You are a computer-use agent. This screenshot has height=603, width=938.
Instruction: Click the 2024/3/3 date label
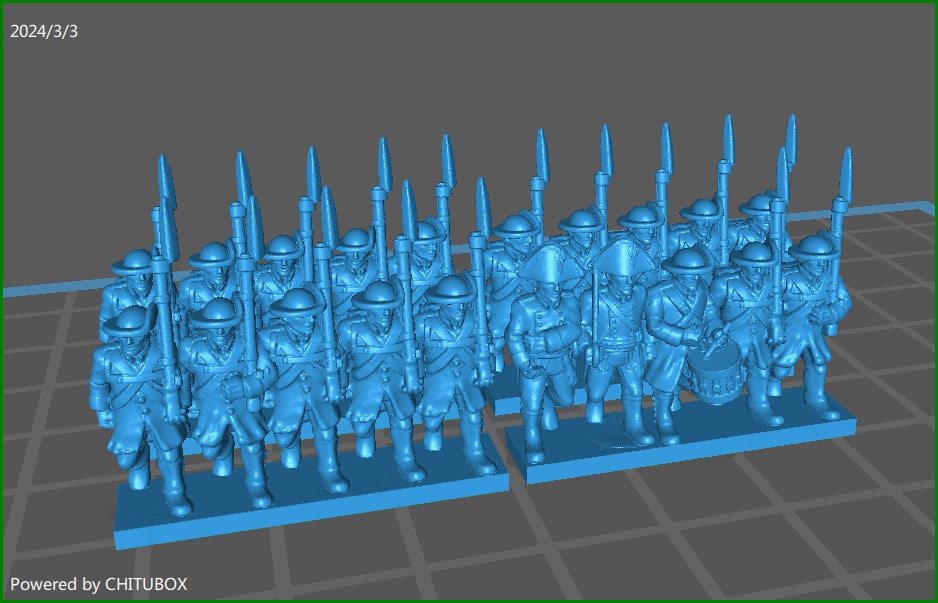44,31
